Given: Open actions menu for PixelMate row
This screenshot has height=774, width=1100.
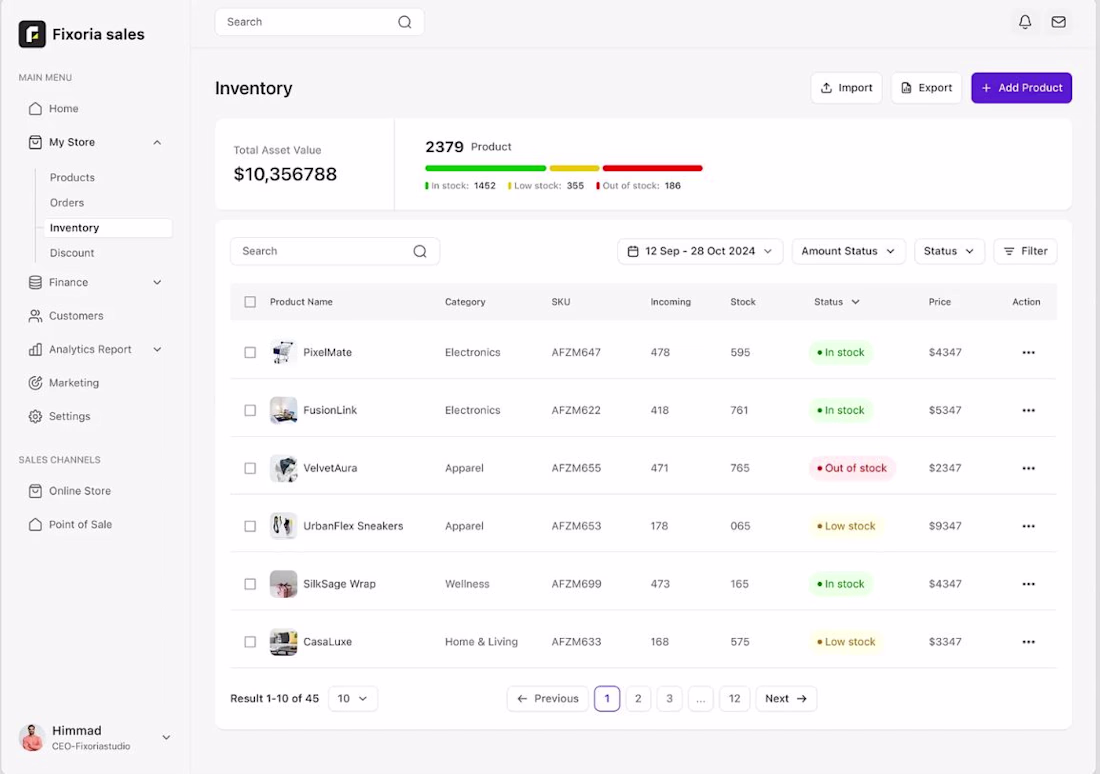Looking at the screenshot, I should [1028, 352].
